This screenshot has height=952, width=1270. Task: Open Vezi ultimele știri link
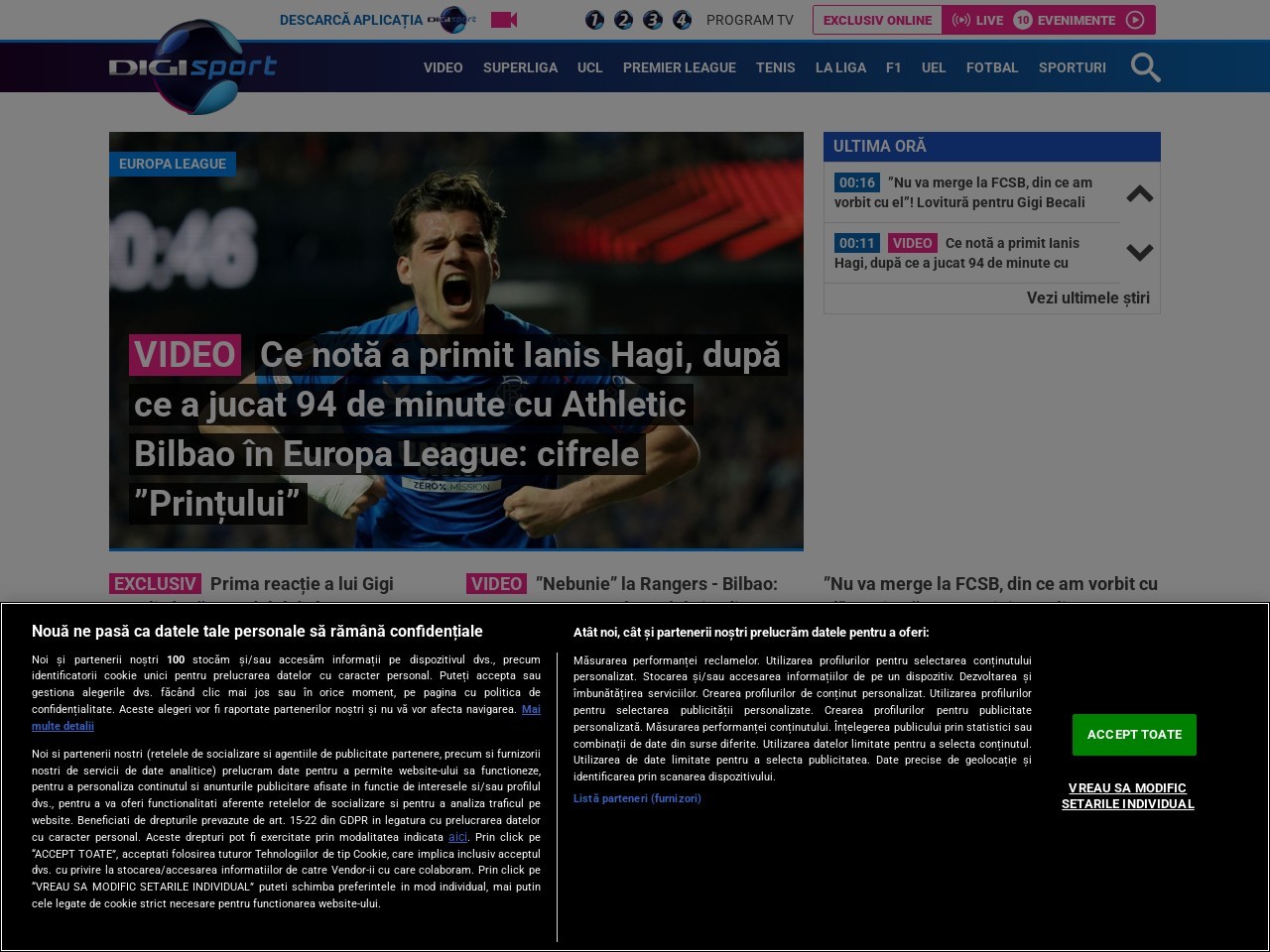pyautogui.click(x=1088, y=297)
